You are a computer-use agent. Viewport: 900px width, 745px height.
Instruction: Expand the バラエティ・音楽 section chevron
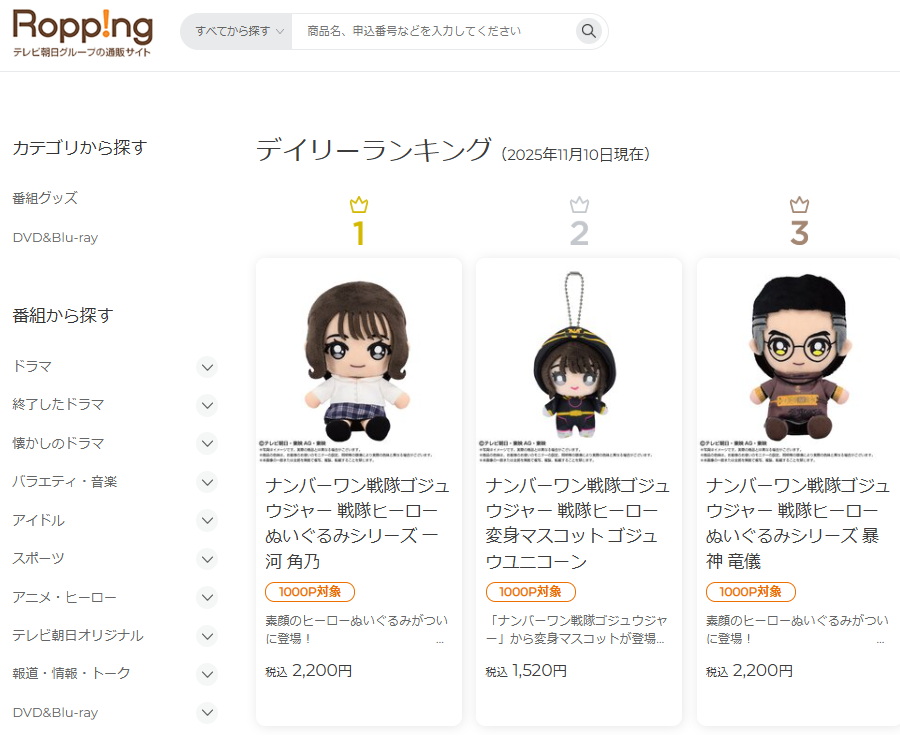[207, 482]
